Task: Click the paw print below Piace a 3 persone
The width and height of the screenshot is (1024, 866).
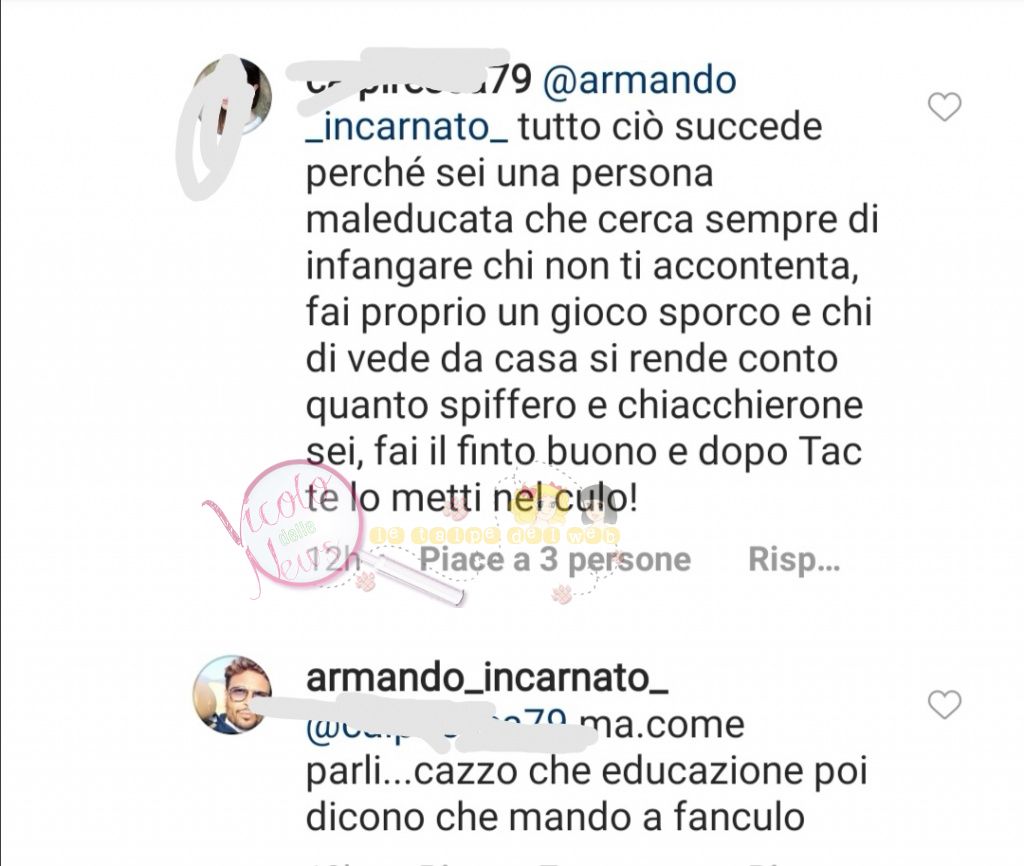Action: (561, 594)
